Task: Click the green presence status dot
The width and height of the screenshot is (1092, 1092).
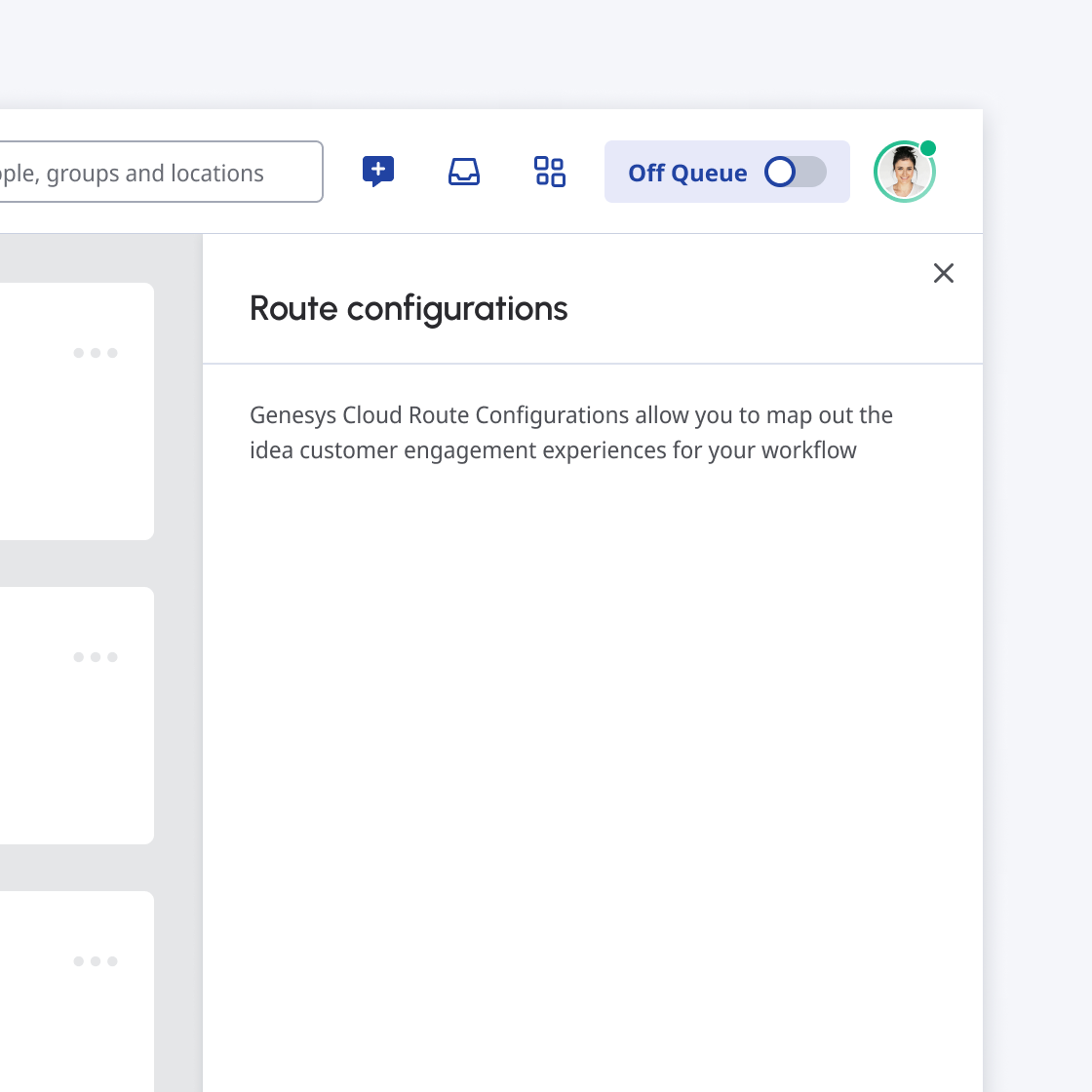Action: tap(928, 148)
